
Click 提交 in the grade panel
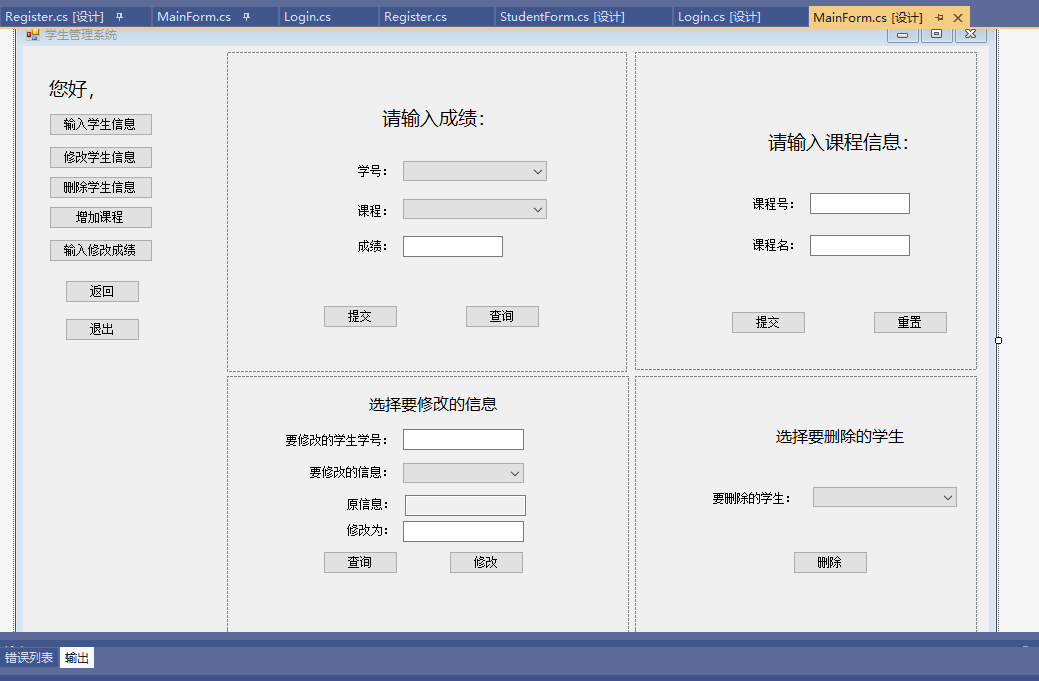[360, 317]
